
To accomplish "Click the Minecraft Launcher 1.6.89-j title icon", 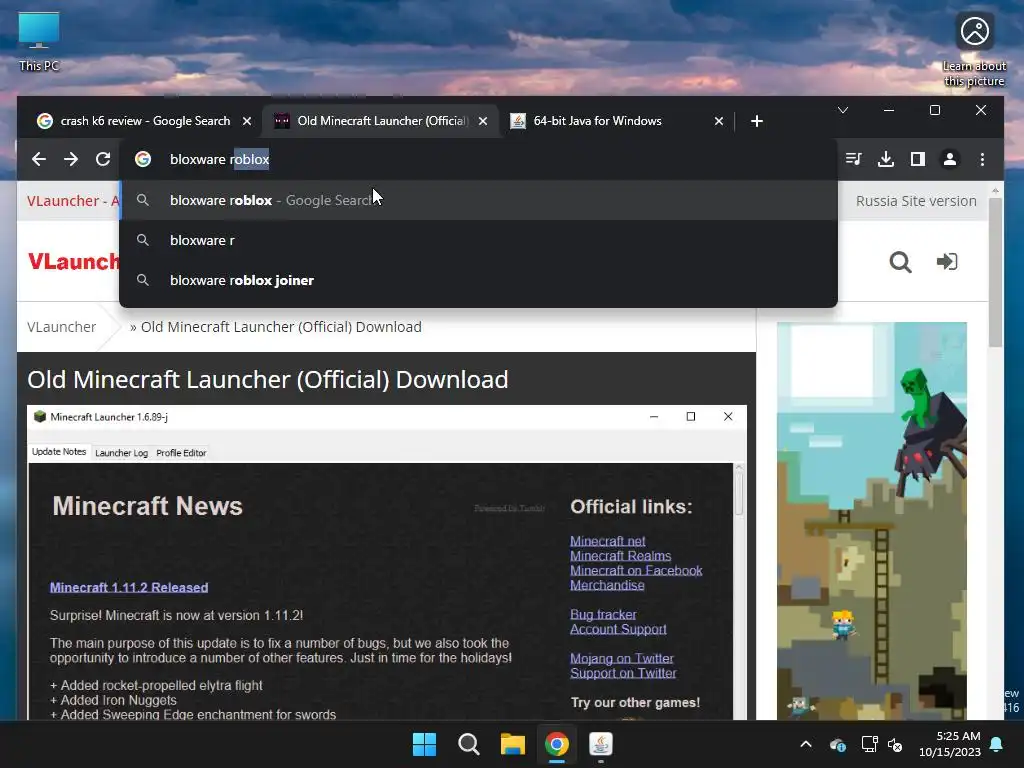I will [40, 417].
